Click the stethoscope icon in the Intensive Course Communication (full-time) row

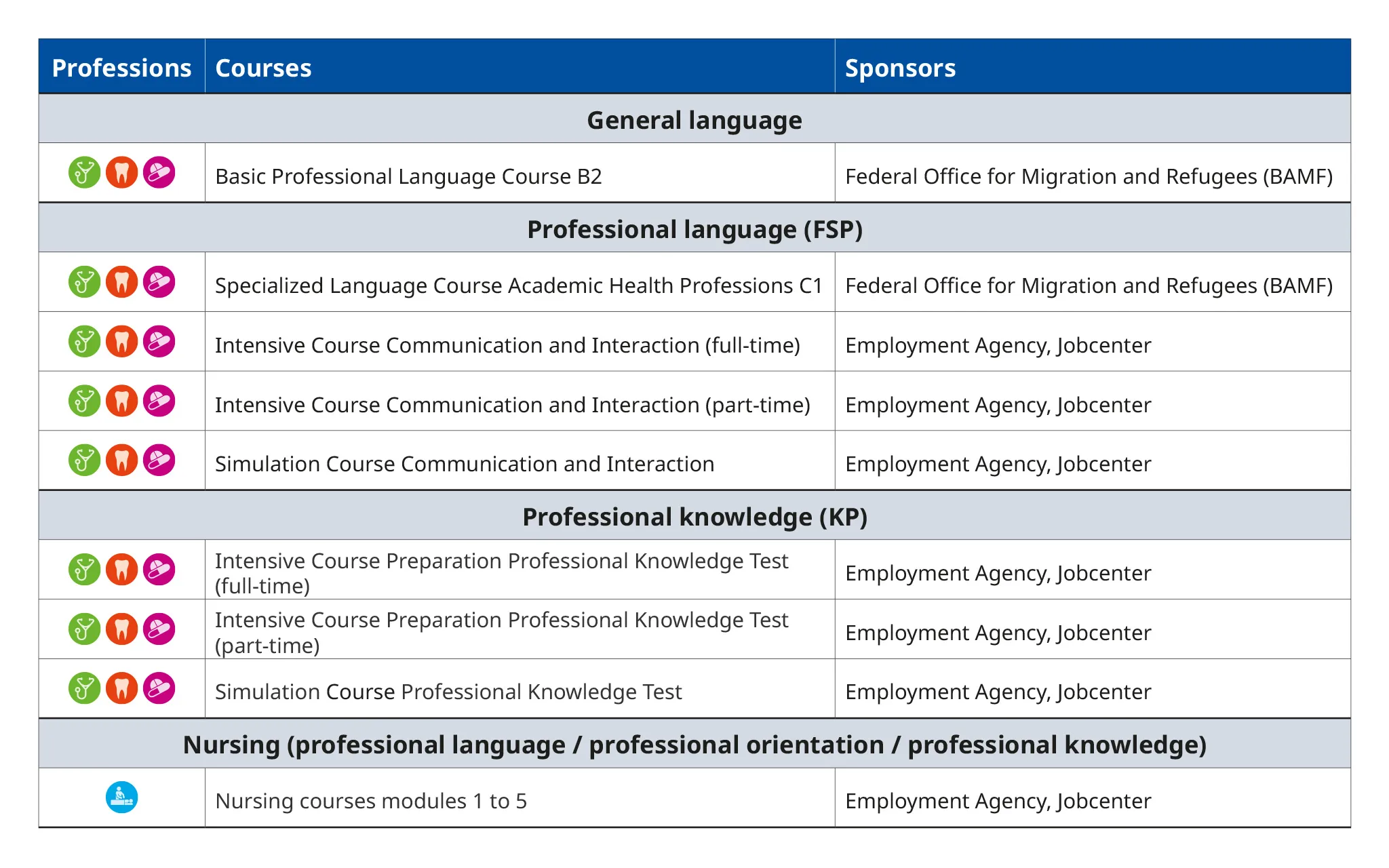(x=85, y=342)
